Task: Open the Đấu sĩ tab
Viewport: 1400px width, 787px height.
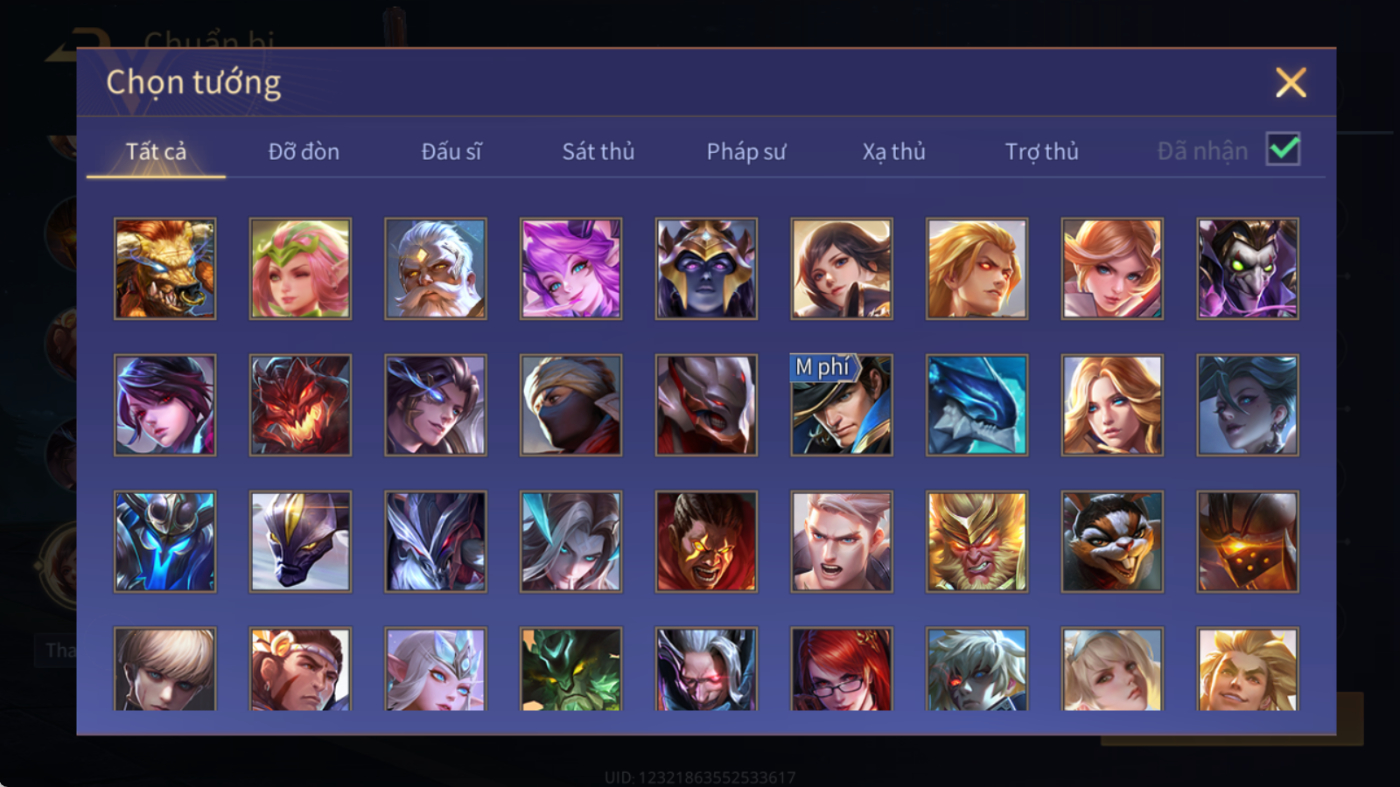Action: (451, 151)
